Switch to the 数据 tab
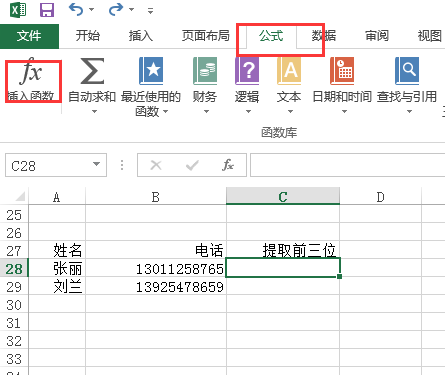 (x=324, y=35)
